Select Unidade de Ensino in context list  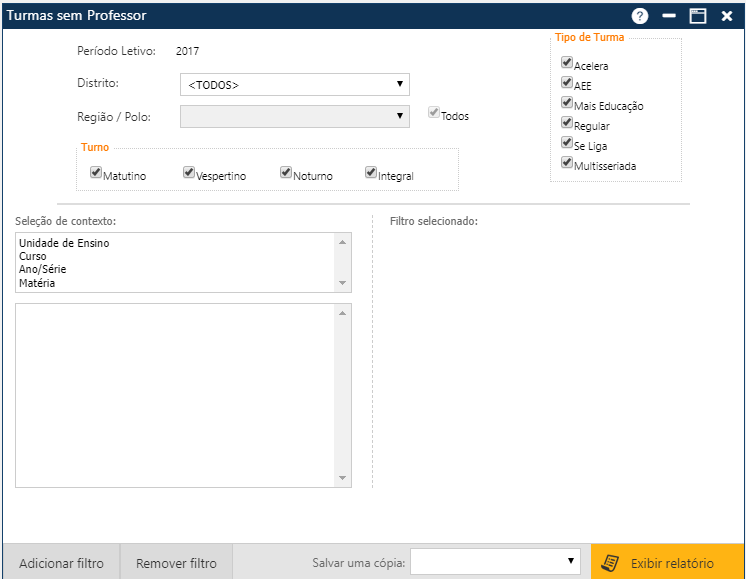coord(64,243)
